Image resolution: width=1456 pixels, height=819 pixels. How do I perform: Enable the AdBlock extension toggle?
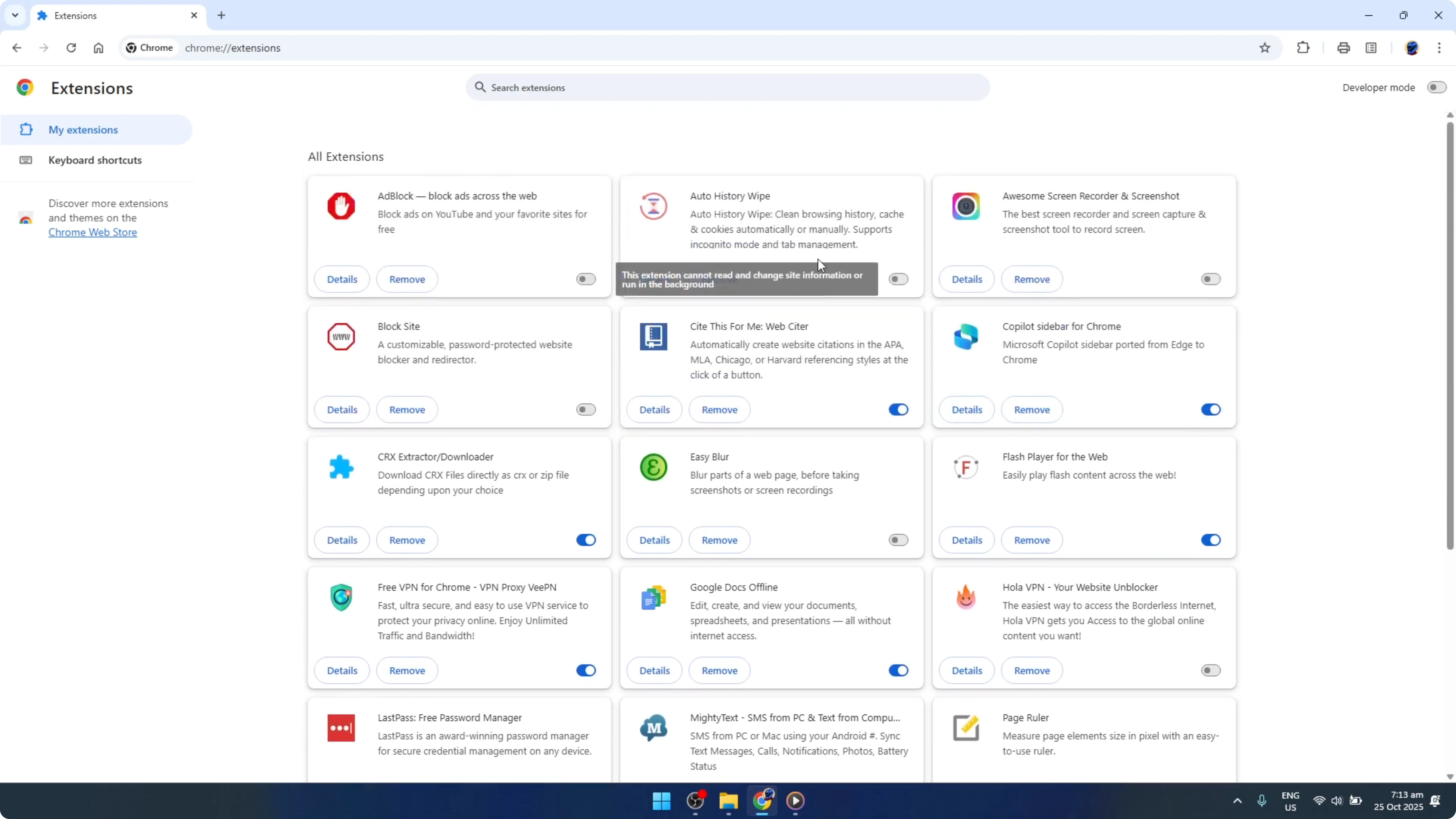586,279
